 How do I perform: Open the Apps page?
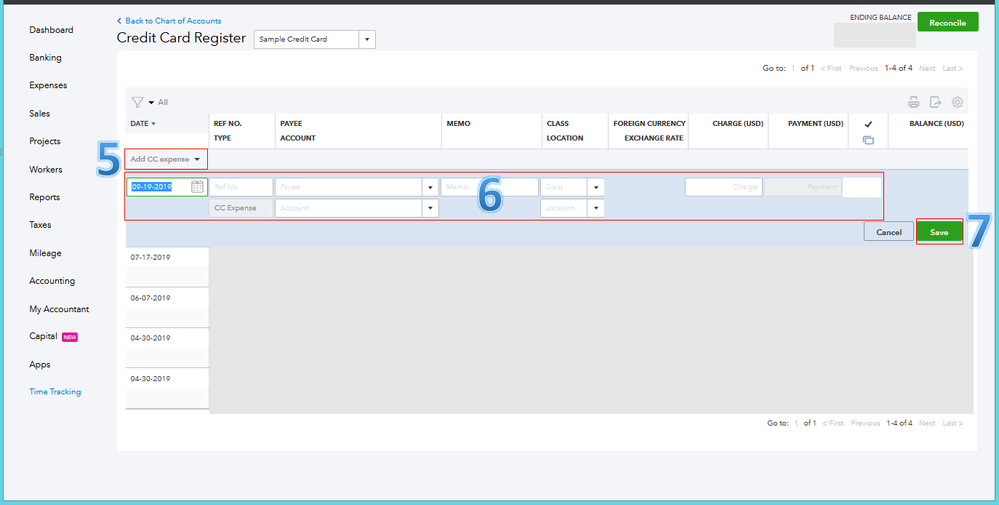coord(40,365)
